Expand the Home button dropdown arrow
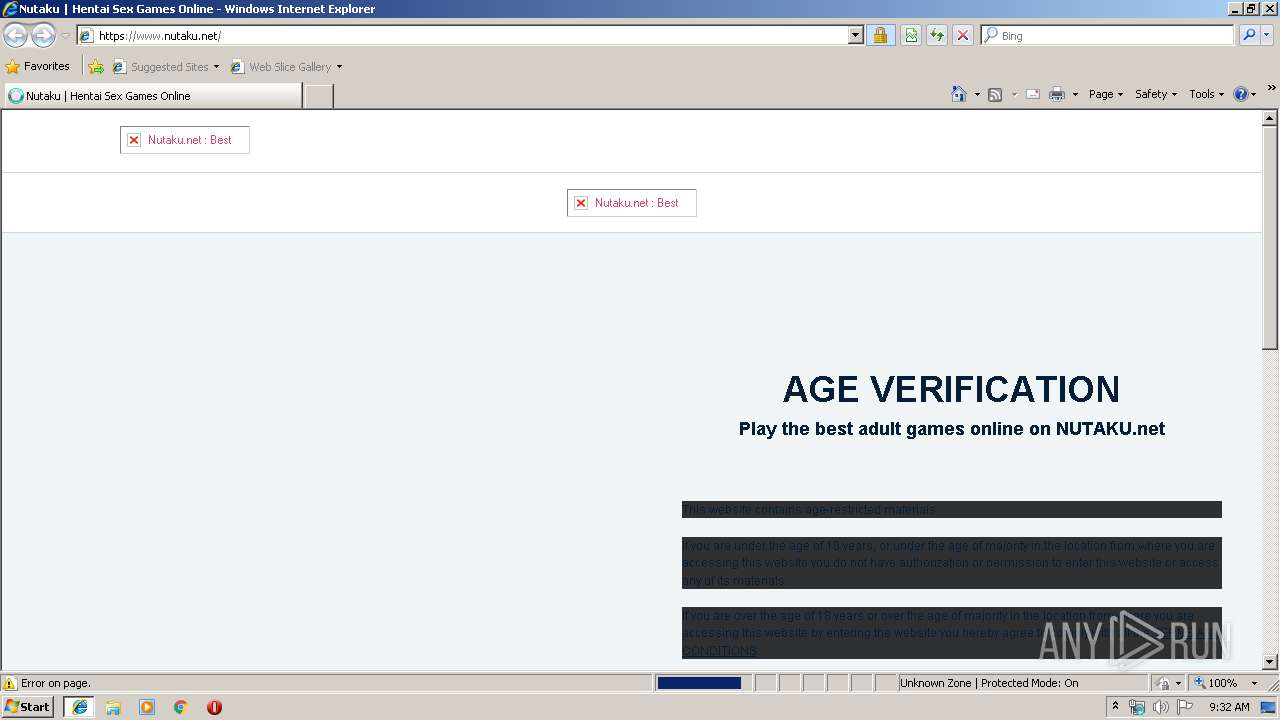This screenshot has width=1280, height=720. [x=977, y=94]
